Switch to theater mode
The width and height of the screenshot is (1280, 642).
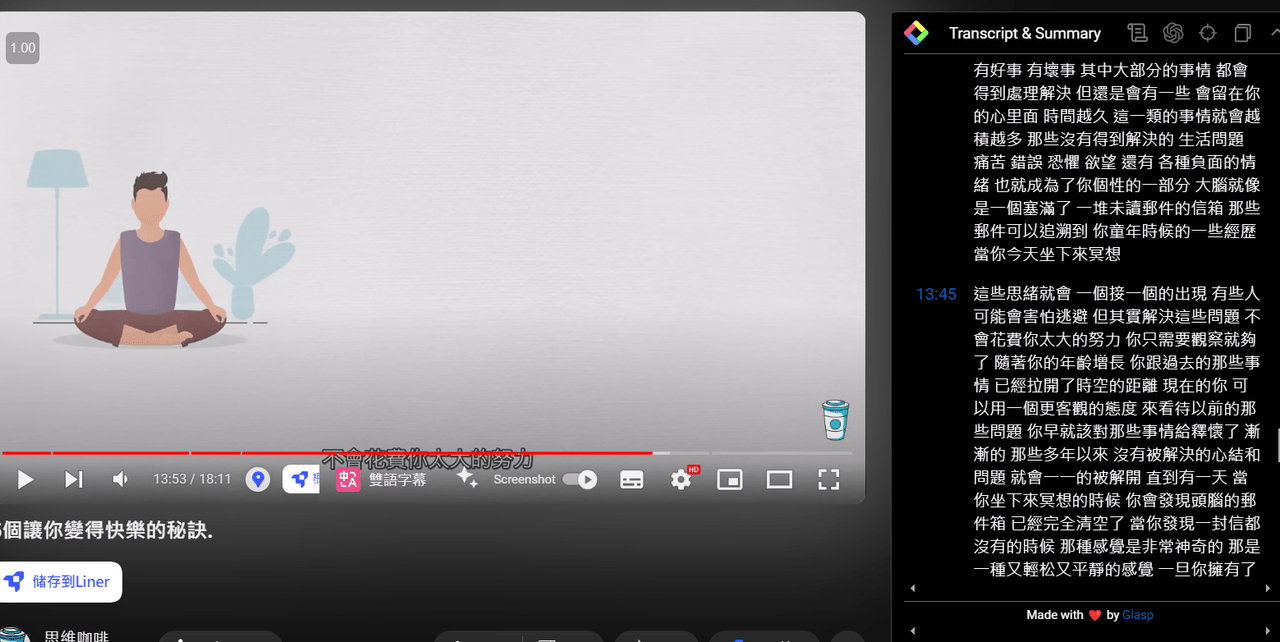point(779,480)
